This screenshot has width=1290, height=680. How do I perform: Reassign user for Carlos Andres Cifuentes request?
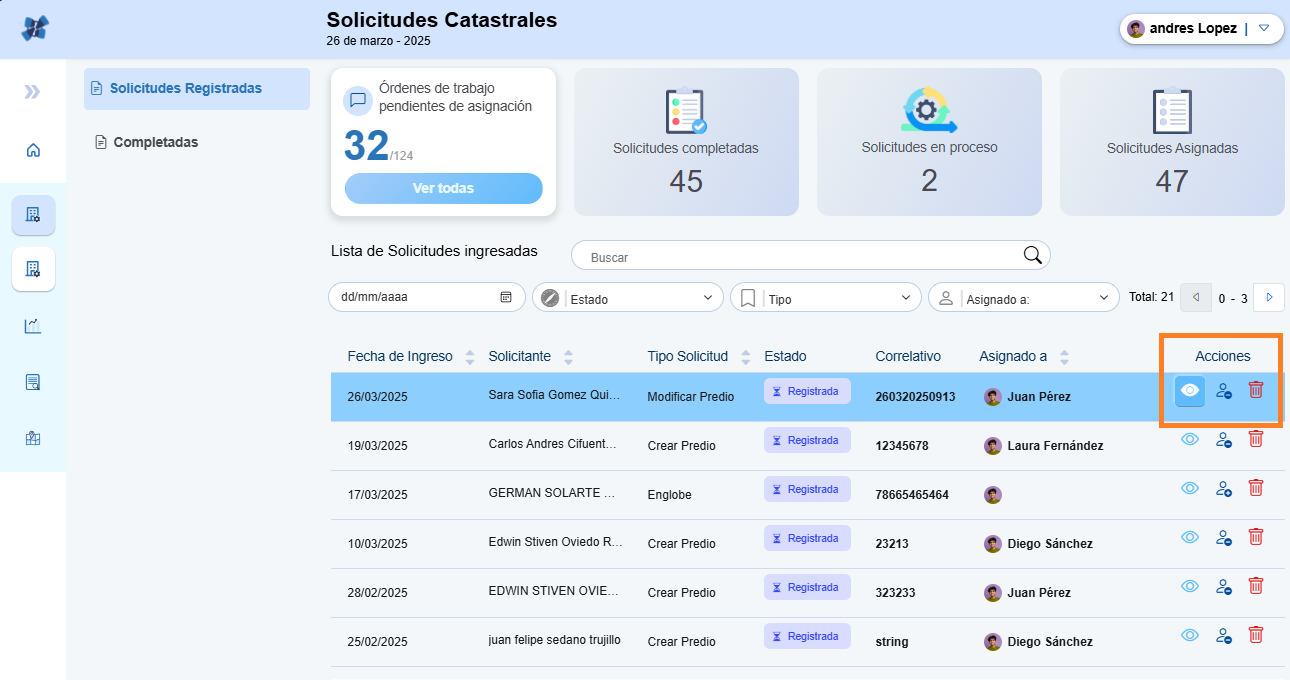click(1223, 440)
